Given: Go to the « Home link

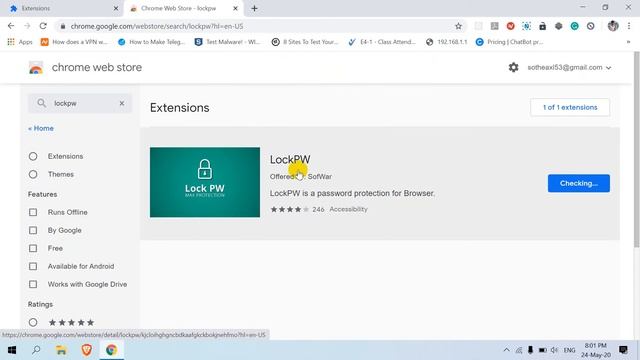Looking at the screenshot, I should pyautogui.click(x=41, y=128).
